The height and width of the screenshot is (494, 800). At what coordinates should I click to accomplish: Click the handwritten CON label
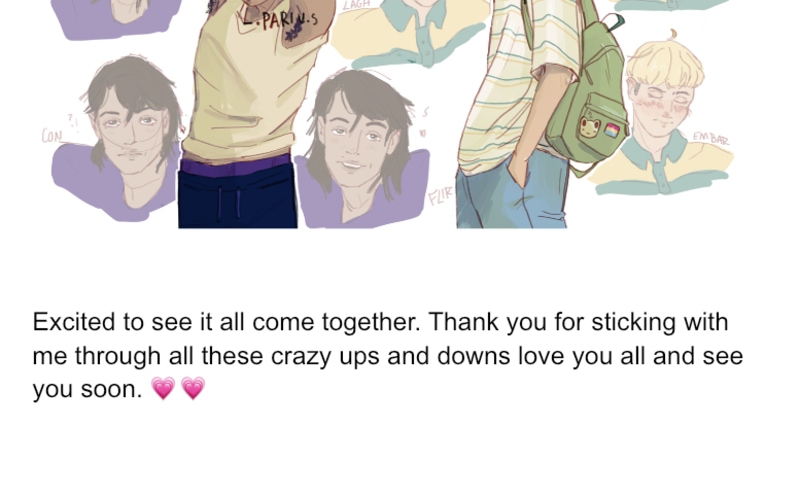52,136
